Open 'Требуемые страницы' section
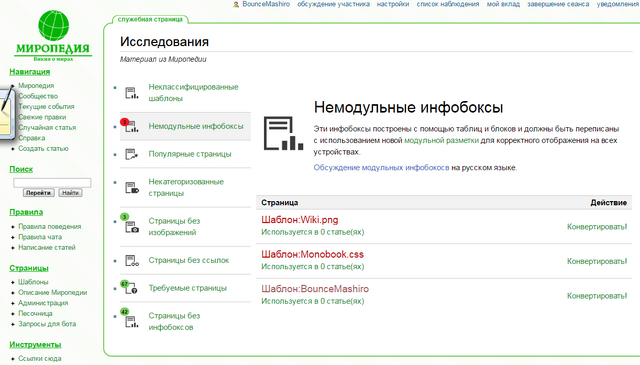The image size is (640, 365). [x=187, y=288]
